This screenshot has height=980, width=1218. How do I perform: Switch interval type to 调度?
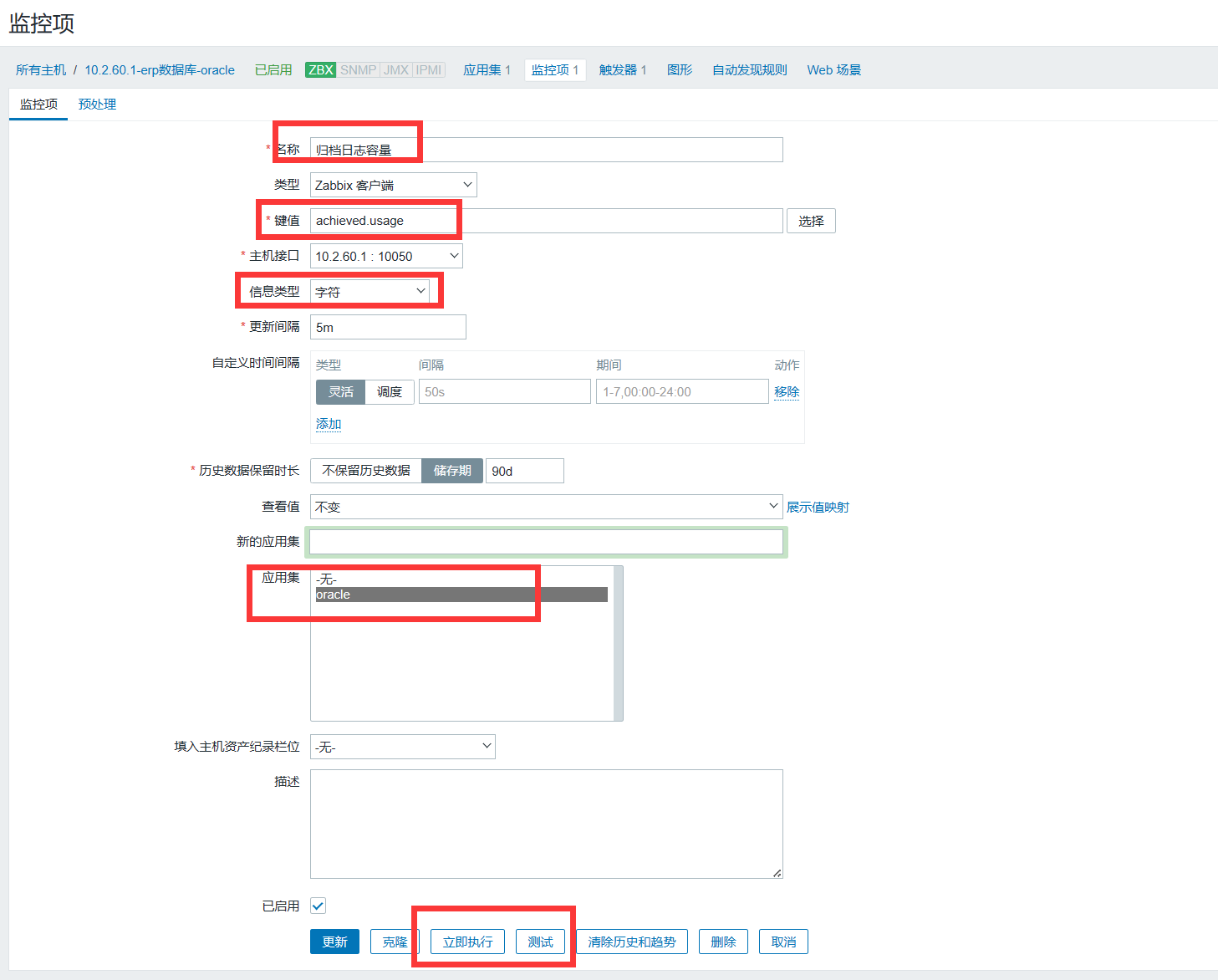pos(389,391)
